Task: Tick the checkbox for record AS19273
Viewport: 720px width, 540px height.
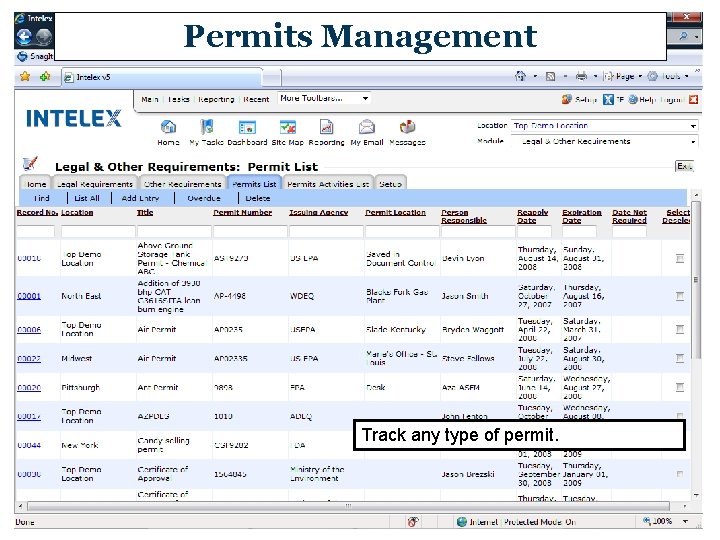Action: point(680,259)
